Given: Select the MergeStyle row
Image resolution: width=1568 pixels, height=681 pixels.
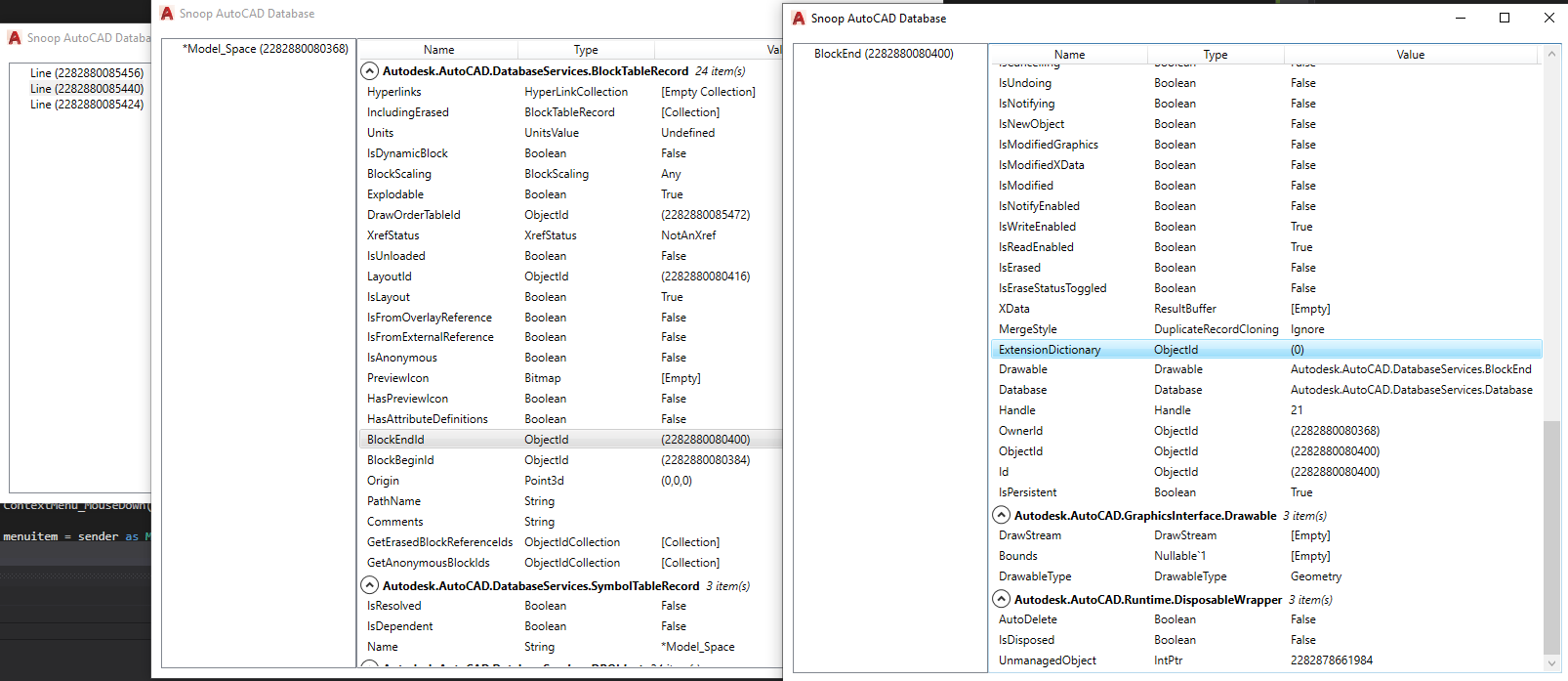Looking at the screenshot, I should coord(1266,329).
